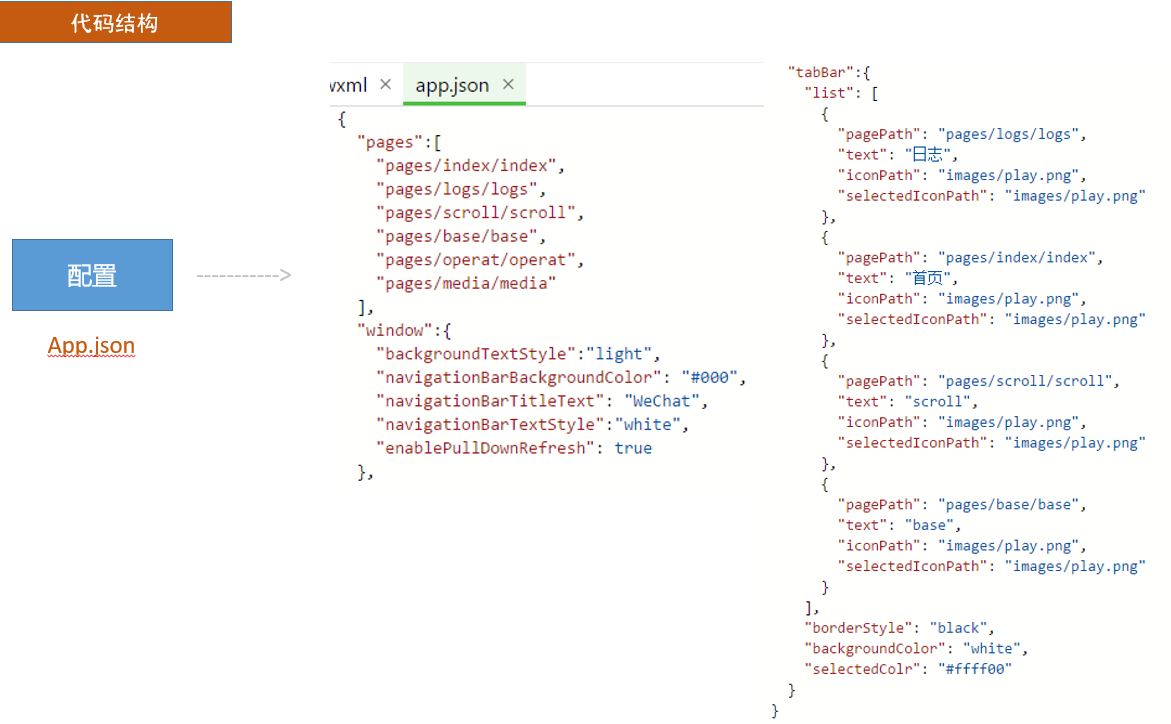The height and width of the screenshot is (724, 1171).
Task: Click the "backgroundColor": "white" line
Action: 916,649
